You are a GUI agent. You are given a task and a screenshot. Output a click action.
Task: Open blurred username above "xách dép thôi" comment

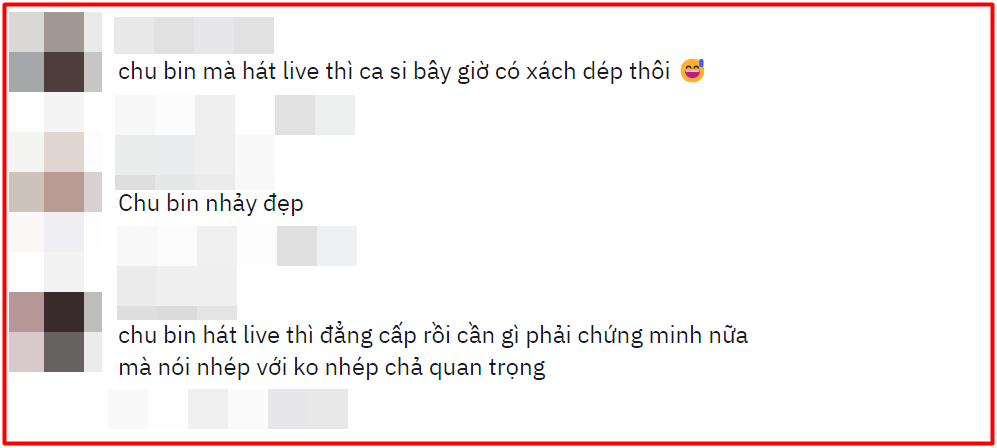[x=194, y=36]
